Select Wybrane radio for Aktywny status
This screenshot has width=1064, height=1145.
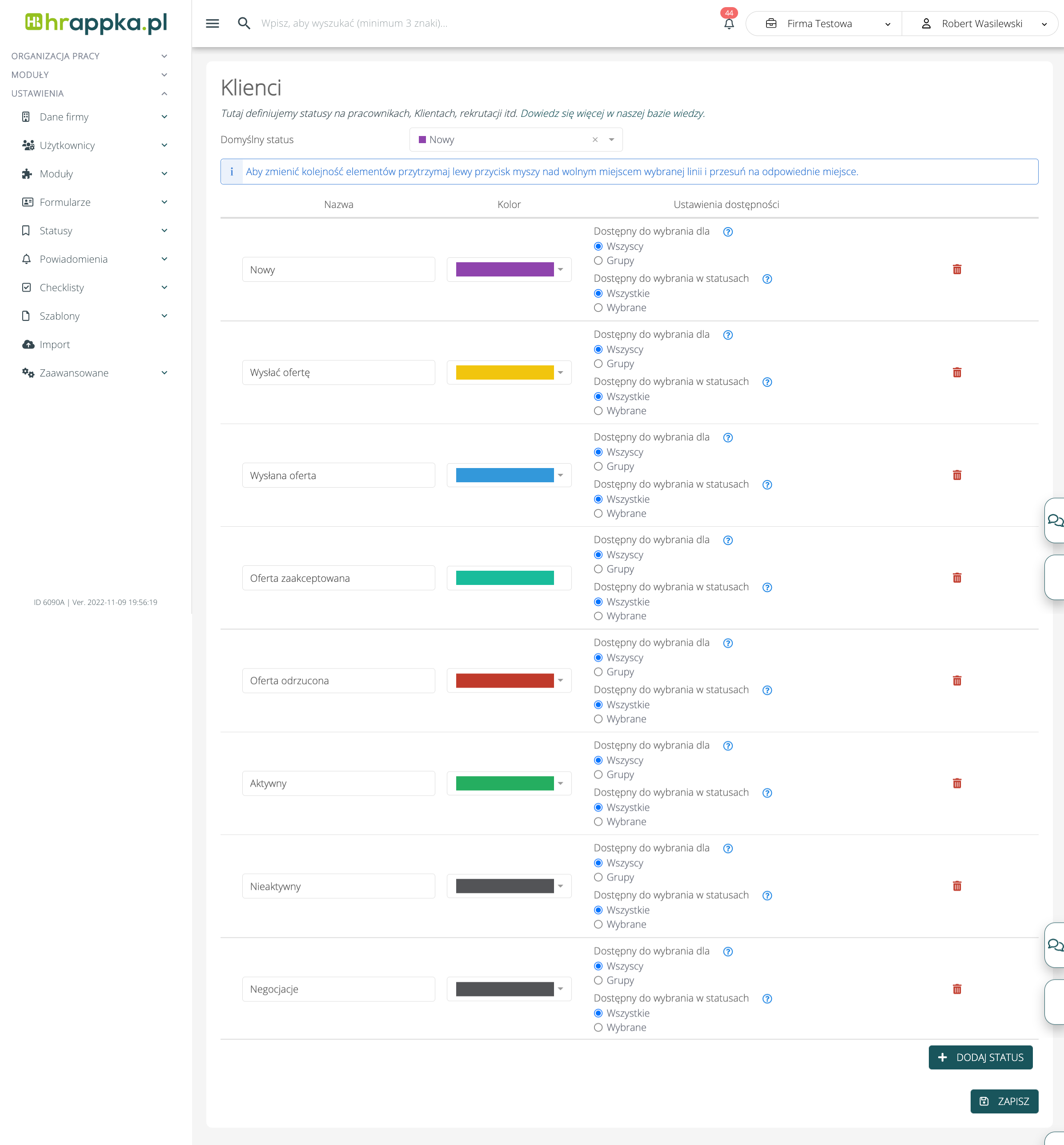tap(598, 821)
